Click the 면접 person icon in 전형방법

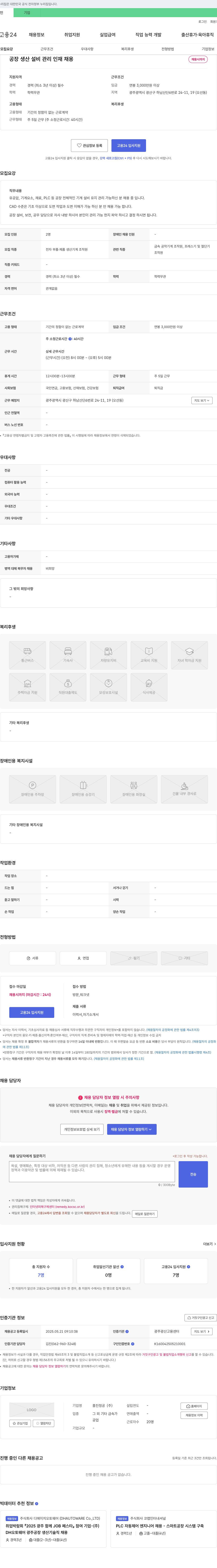pos(79,958)
